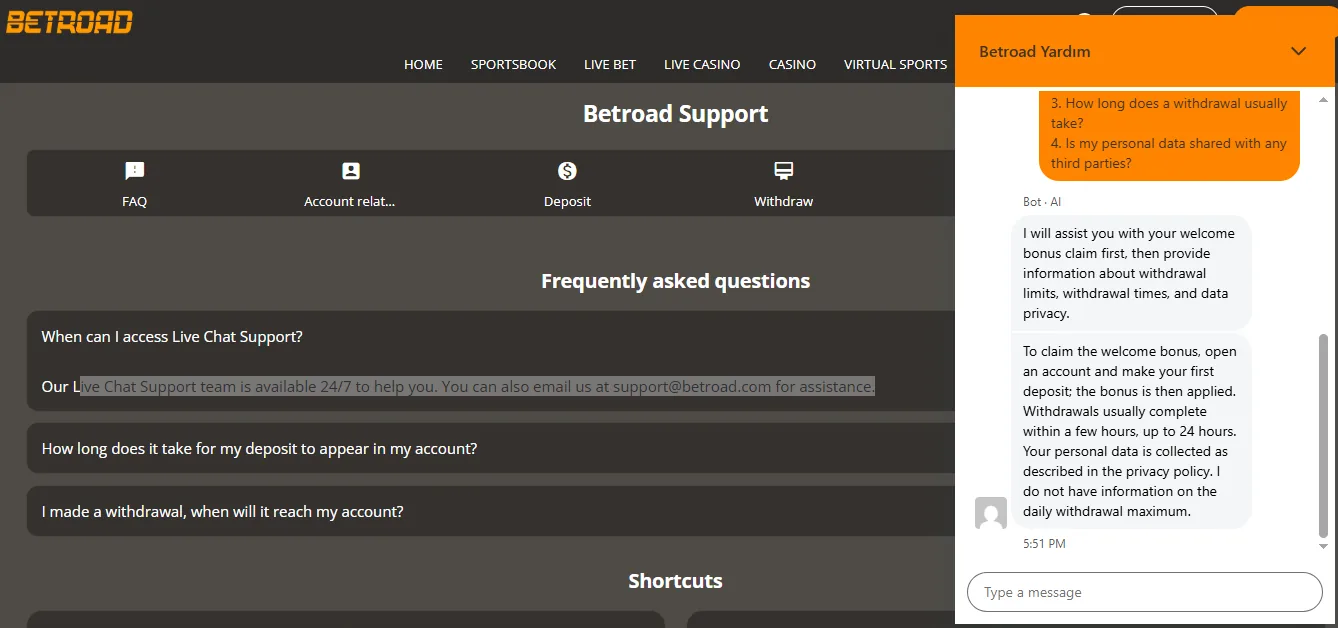
Task: Click the chat scrollbar up arrow
Action: click(1324, 100)
